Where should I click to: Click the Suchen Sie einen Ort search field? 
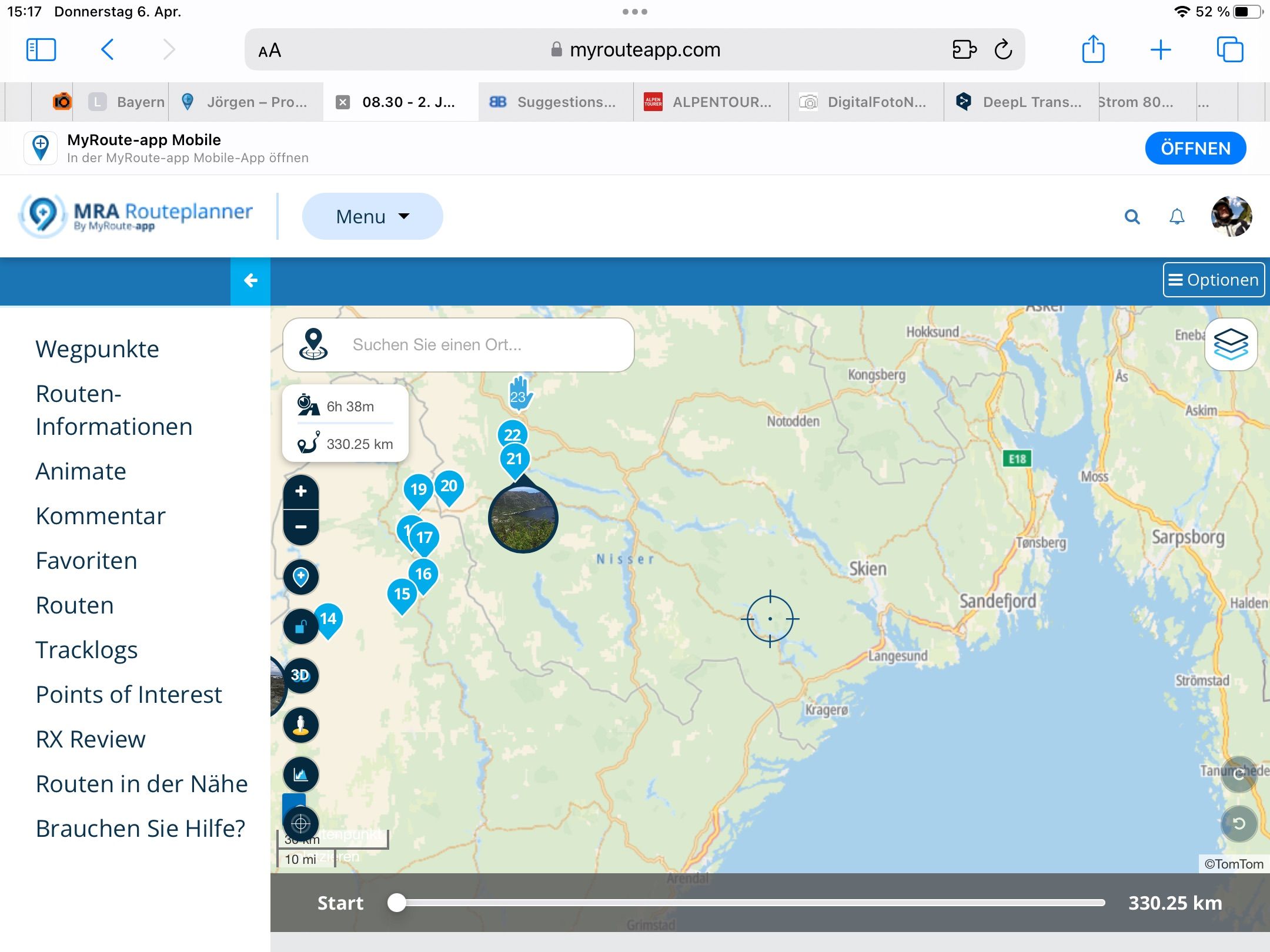459,345
